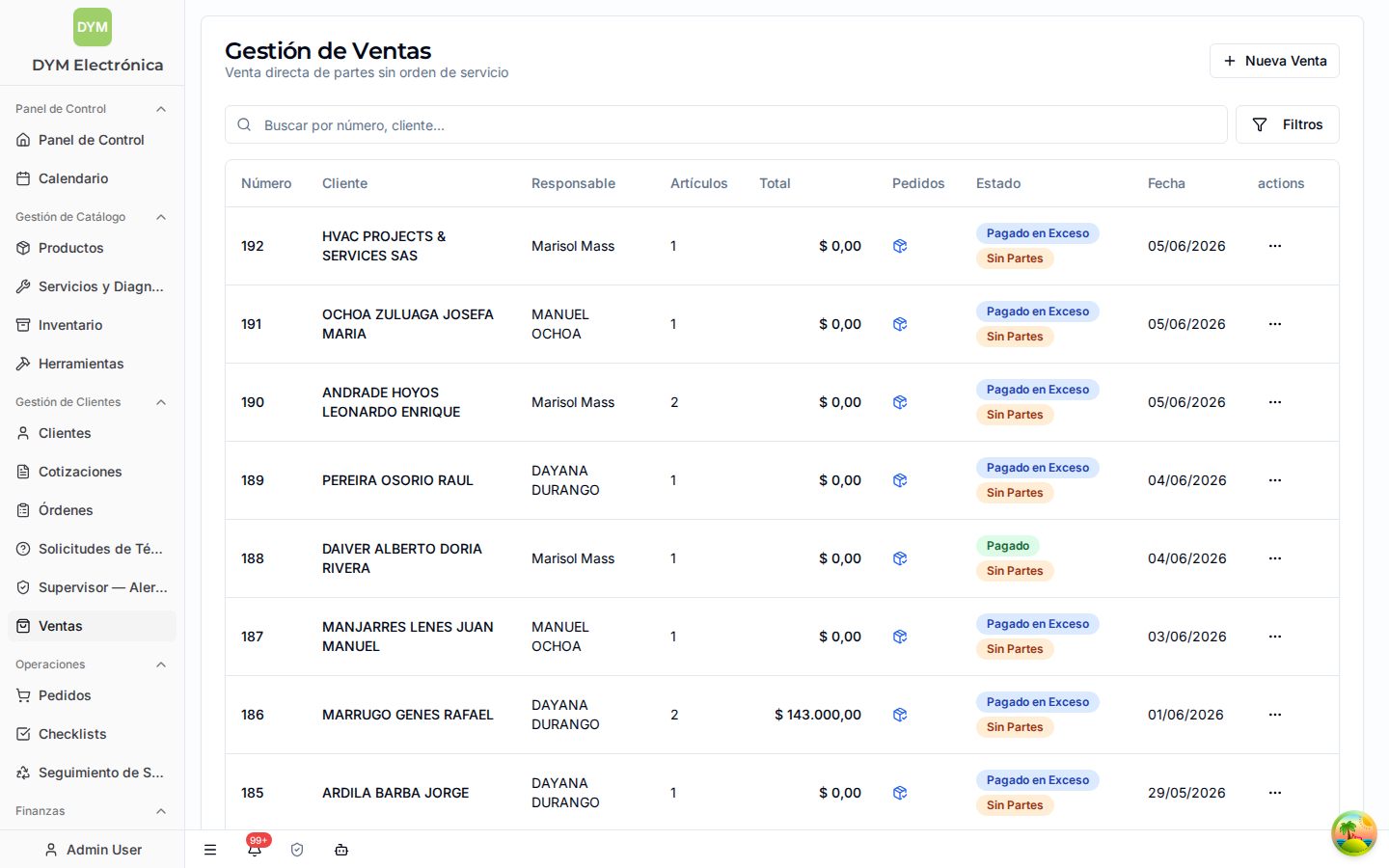Click the tropical island floating avatar icon
Image resolution: width=1389 pixels, height=868 pixels.
pos(1354,833)
